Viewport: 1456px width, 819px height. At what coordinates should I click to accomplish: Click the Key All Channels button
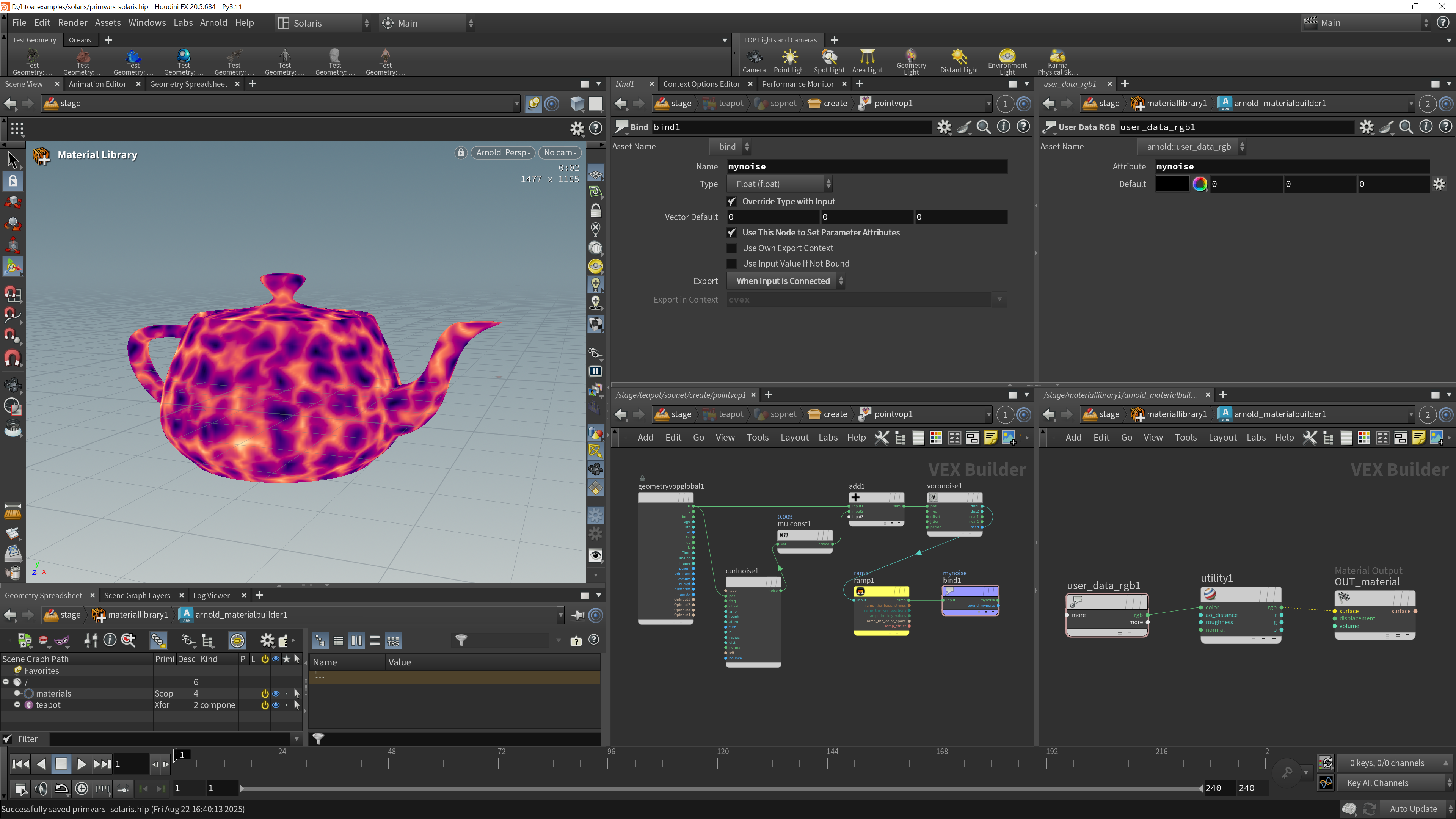(1377, 783)
